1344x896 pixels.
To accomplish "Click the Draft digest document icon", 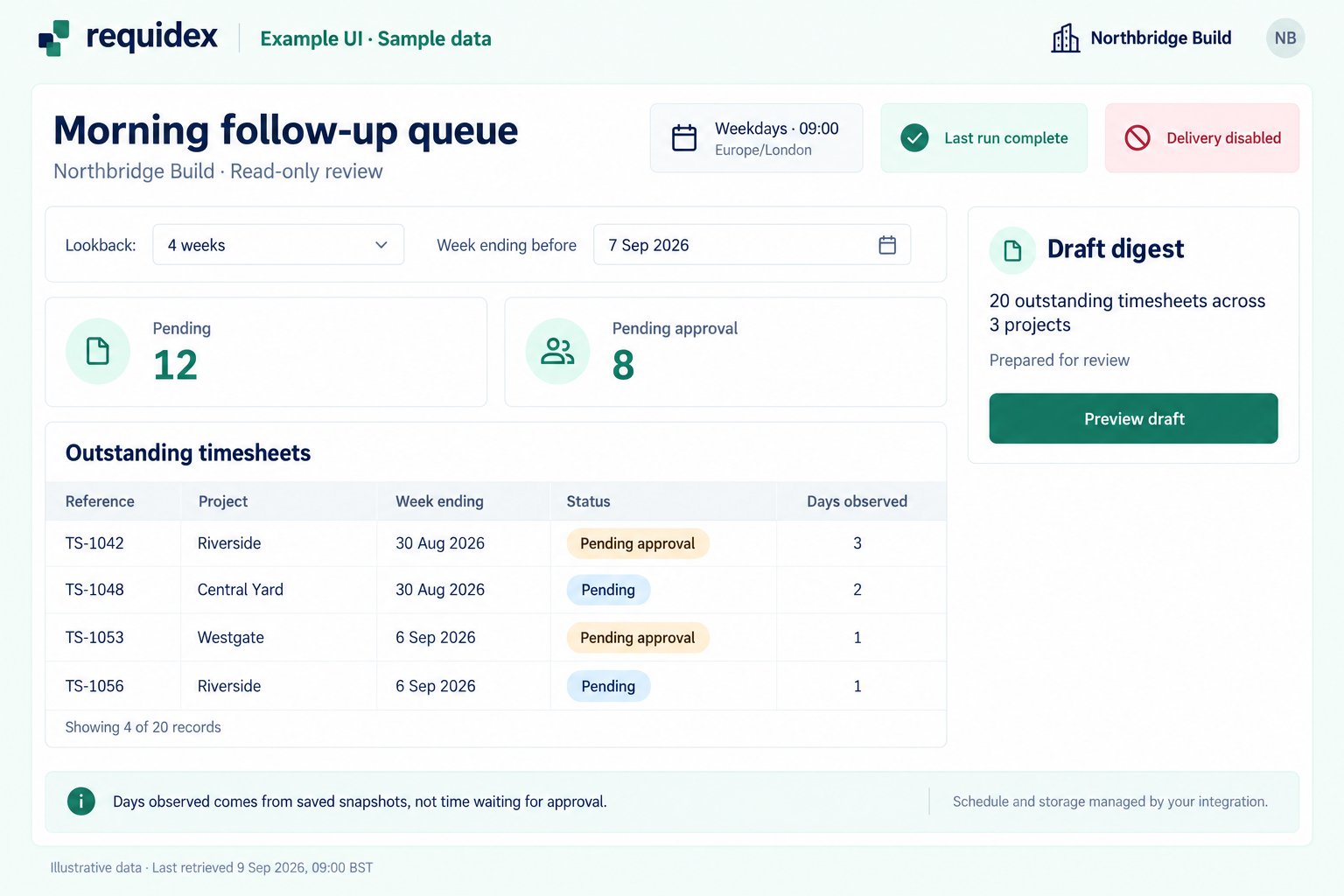I will (x=1012, y=250).
